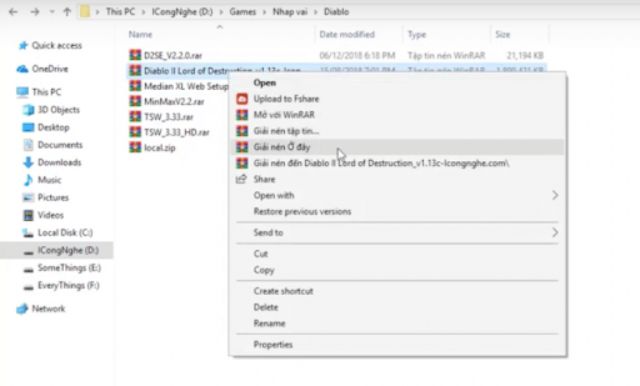Select Games in the address path
The height and width of the screenshot is (386, 640).
click(x=242, y=12)
